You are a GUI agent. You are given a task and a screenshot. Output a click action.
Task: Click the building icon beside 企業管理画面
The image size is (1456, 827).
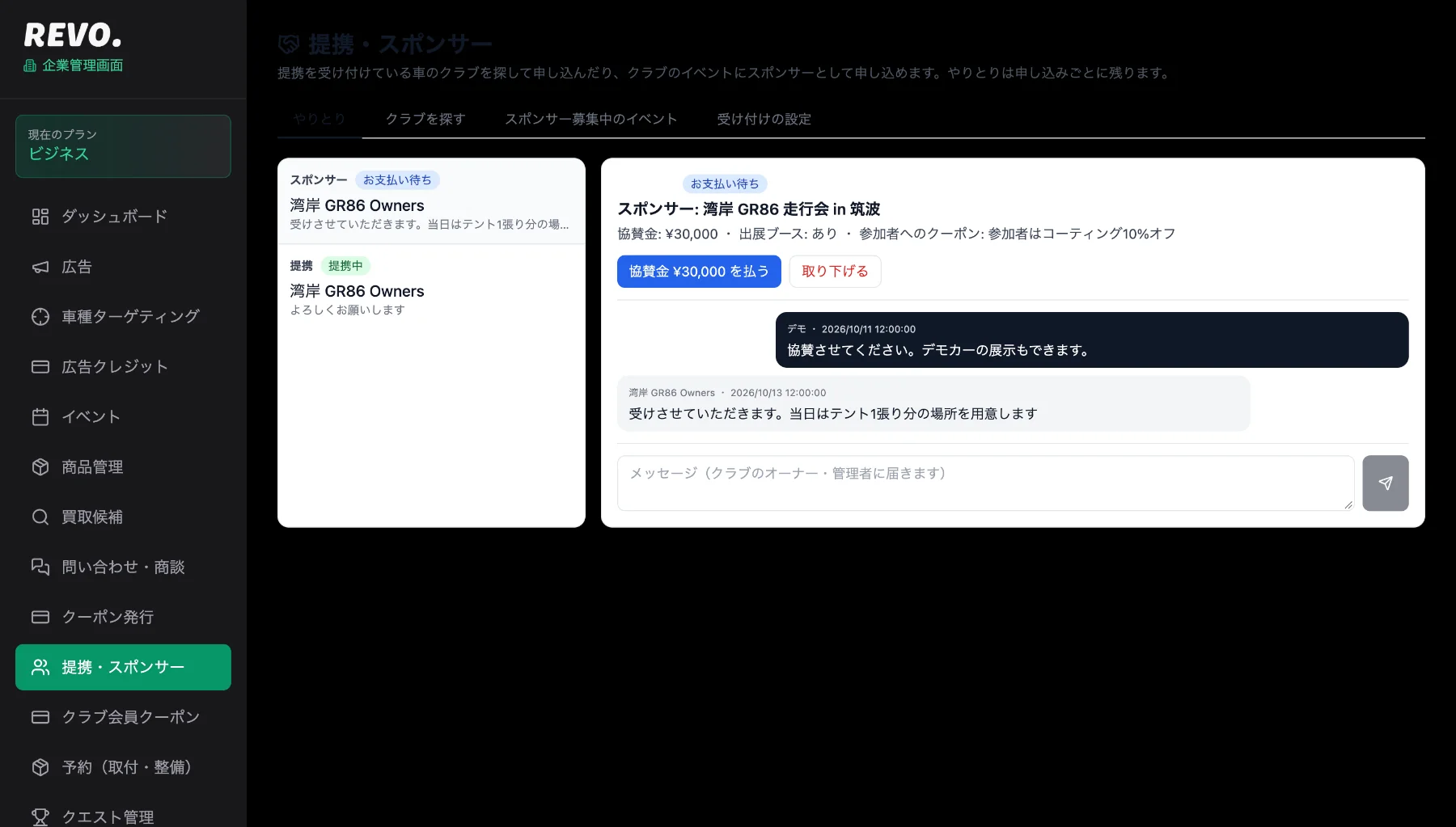pos(30,65)
